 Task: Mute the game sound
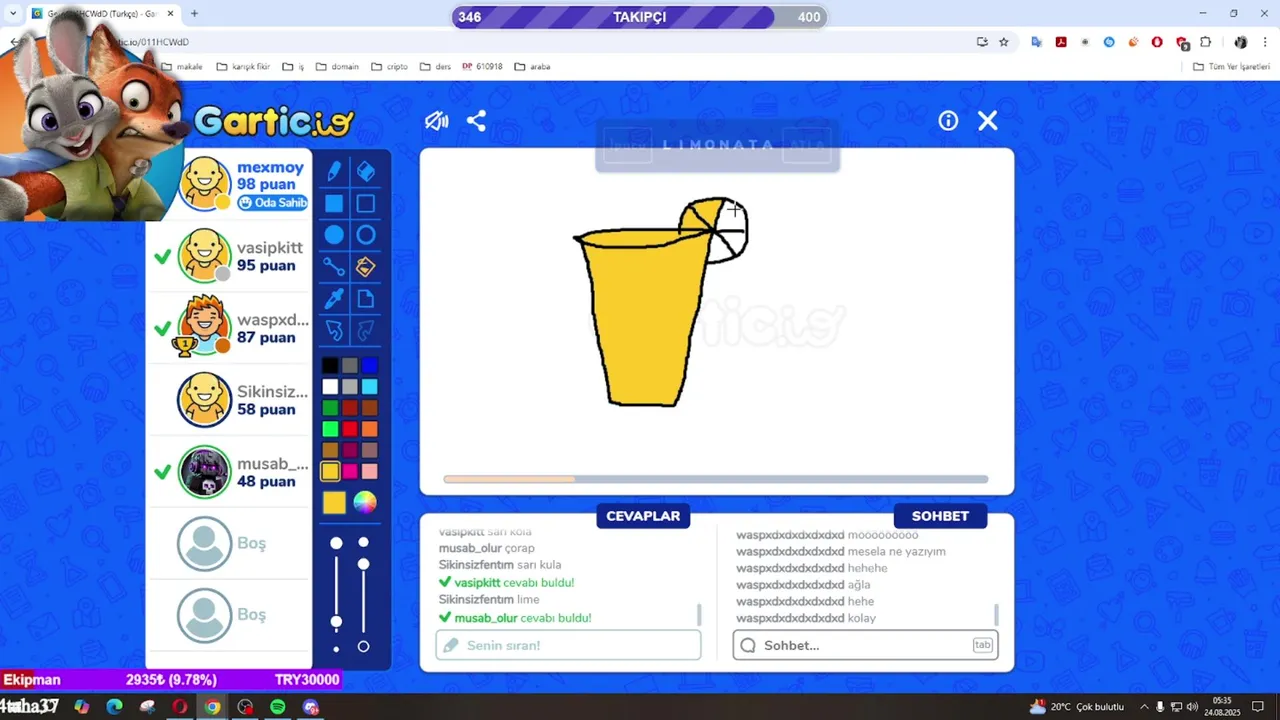tap(436, 121)
